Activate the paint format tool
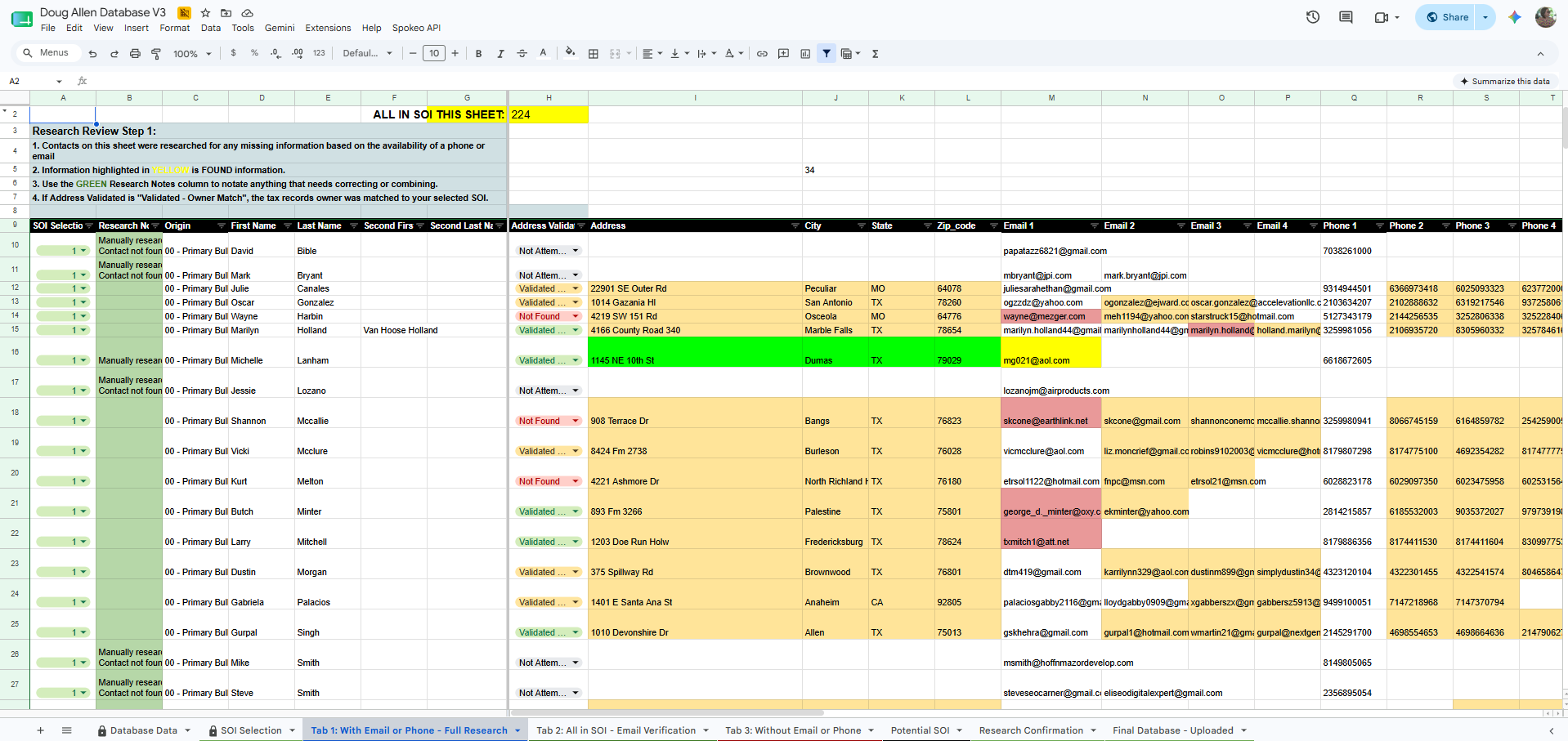This screenshot has width=1568, height=741. 156,54
